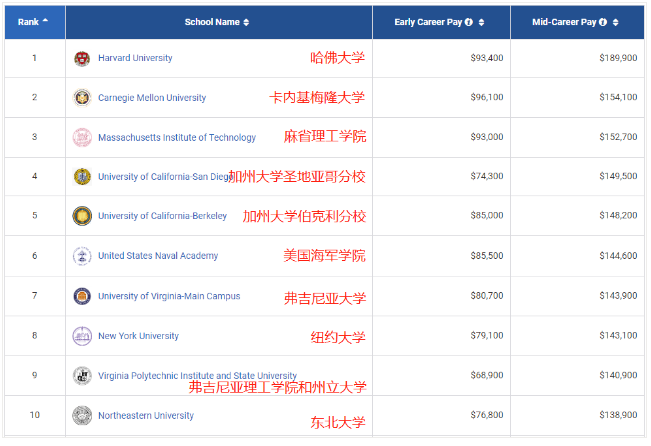This screenshot has height=446, width=651.
Task: Click the Mid-Career Pay info icon
Action: [603, 22]
